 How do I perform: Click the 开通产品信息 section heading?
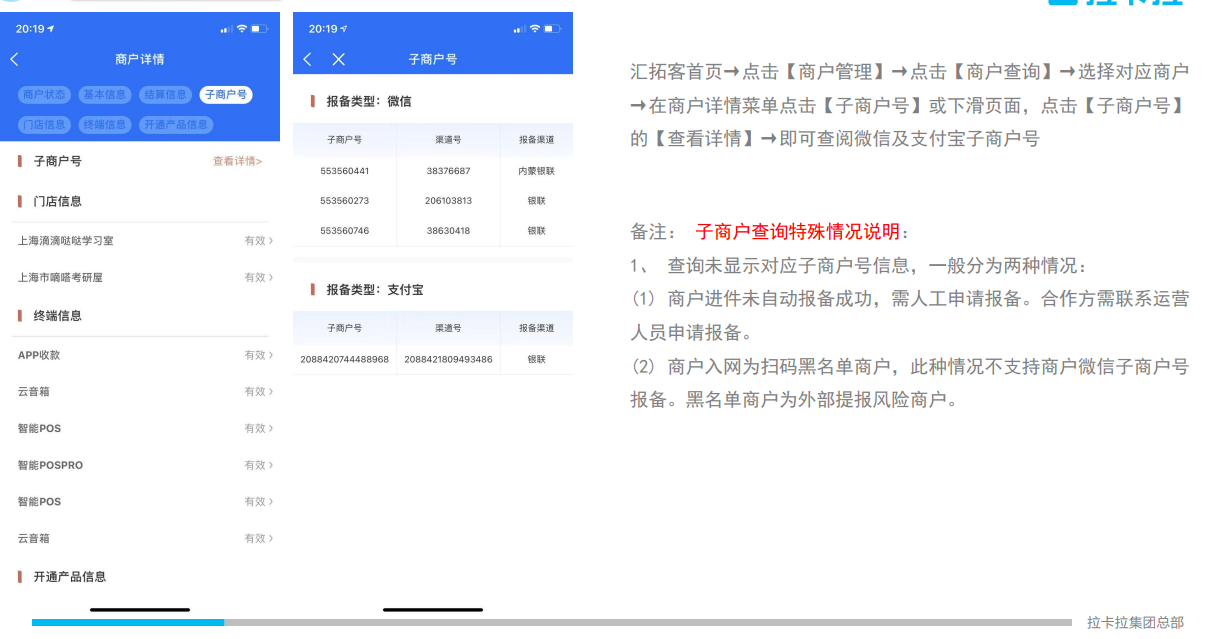pos(70,577)
